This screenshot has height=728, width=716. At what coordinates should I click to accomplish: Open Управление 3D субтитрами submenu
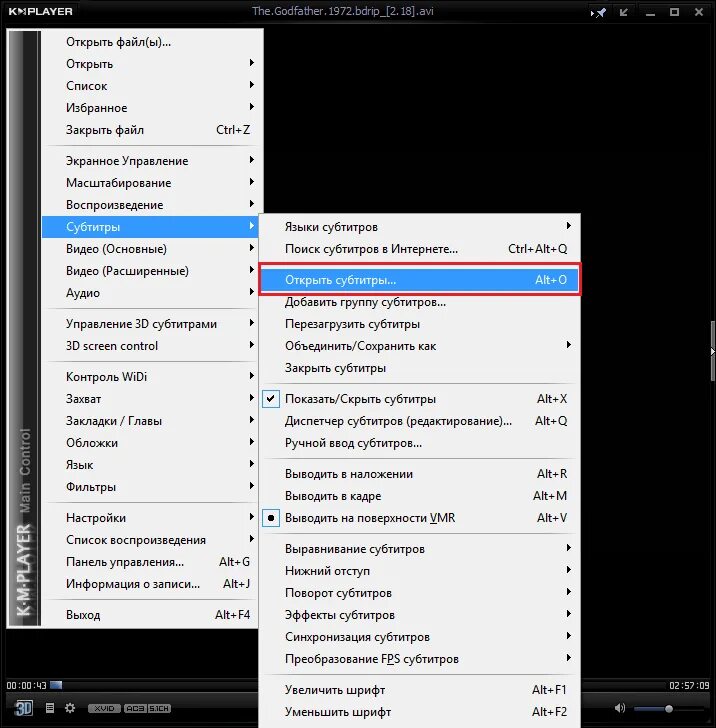pos(150,324)
